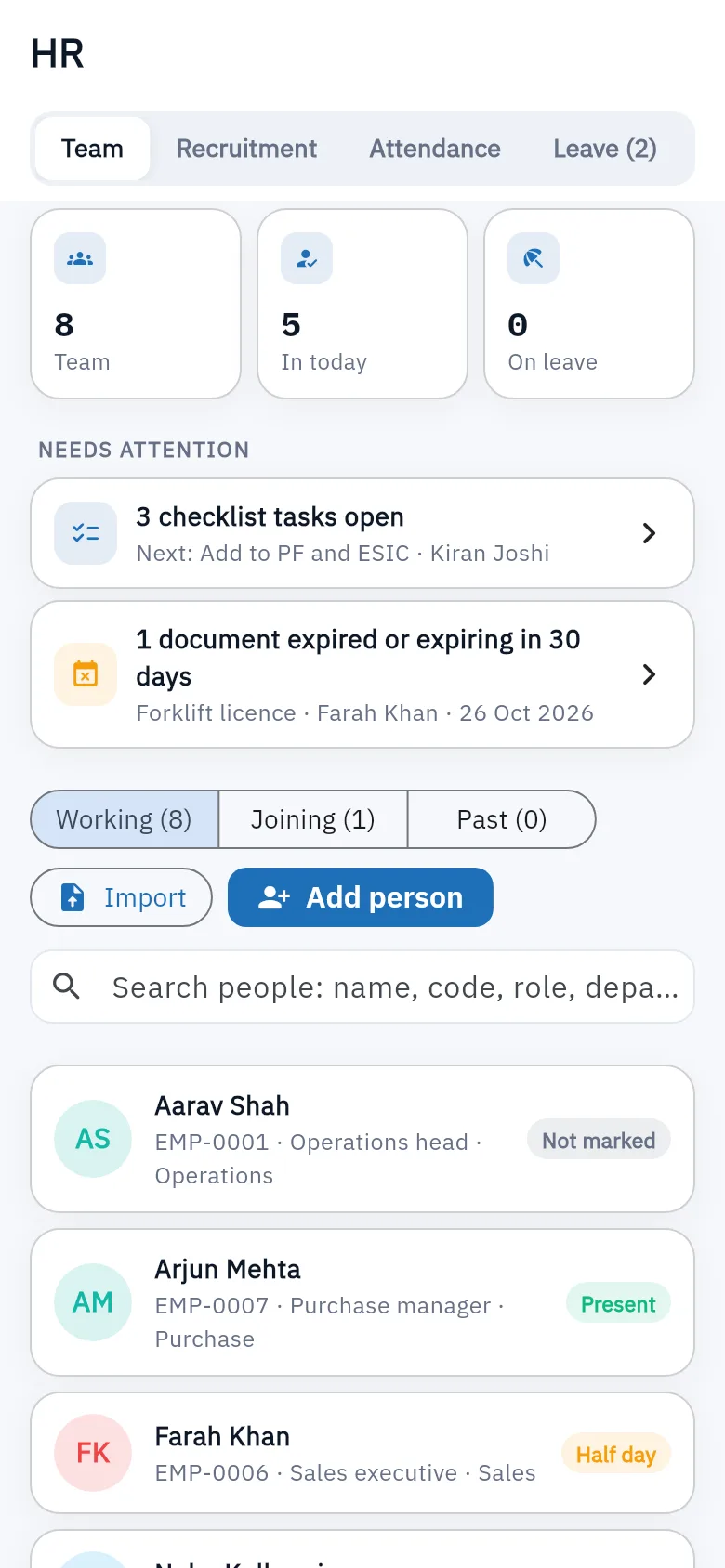Click the AS avatar
The image size is (725, 1568).
[x=93, y=1139]
